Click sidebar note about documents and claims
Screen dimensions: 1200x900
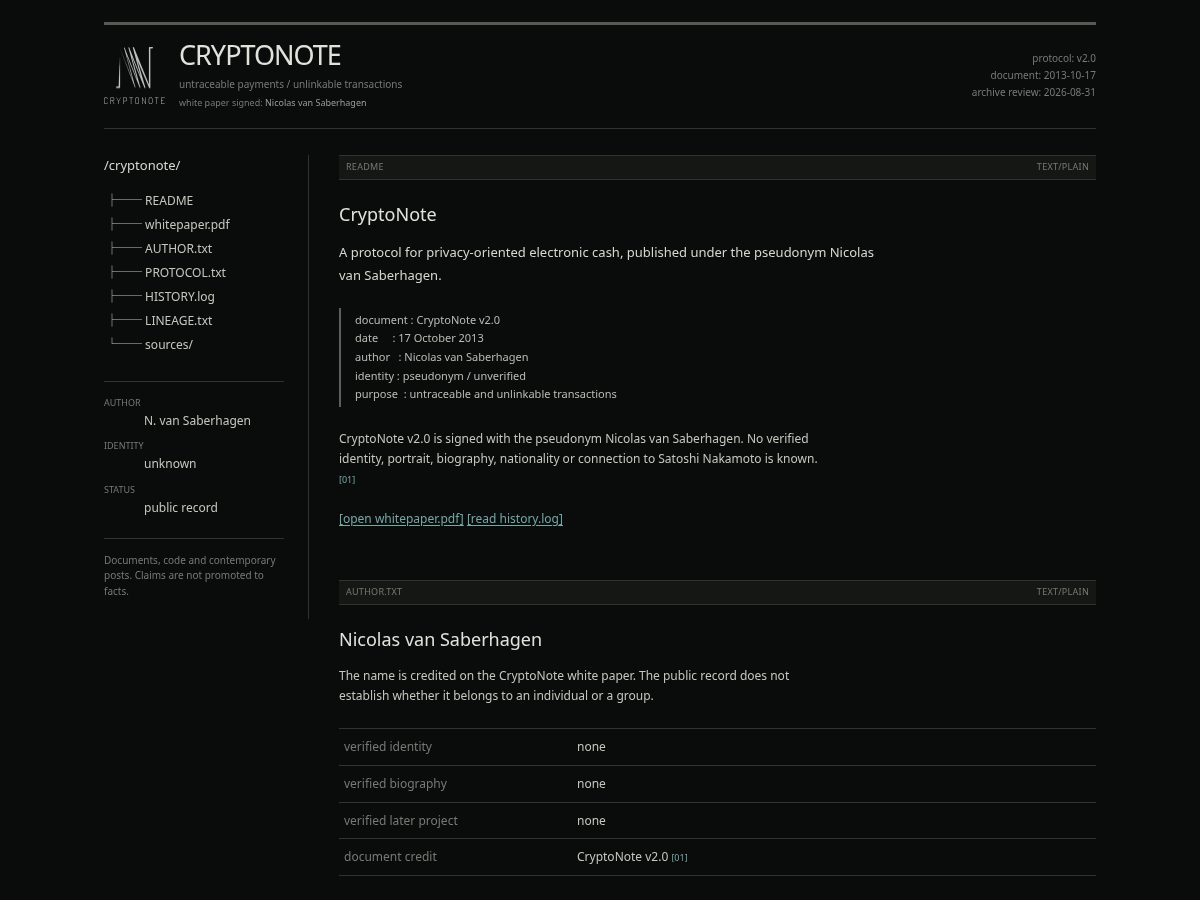click(x=190, y=576)
